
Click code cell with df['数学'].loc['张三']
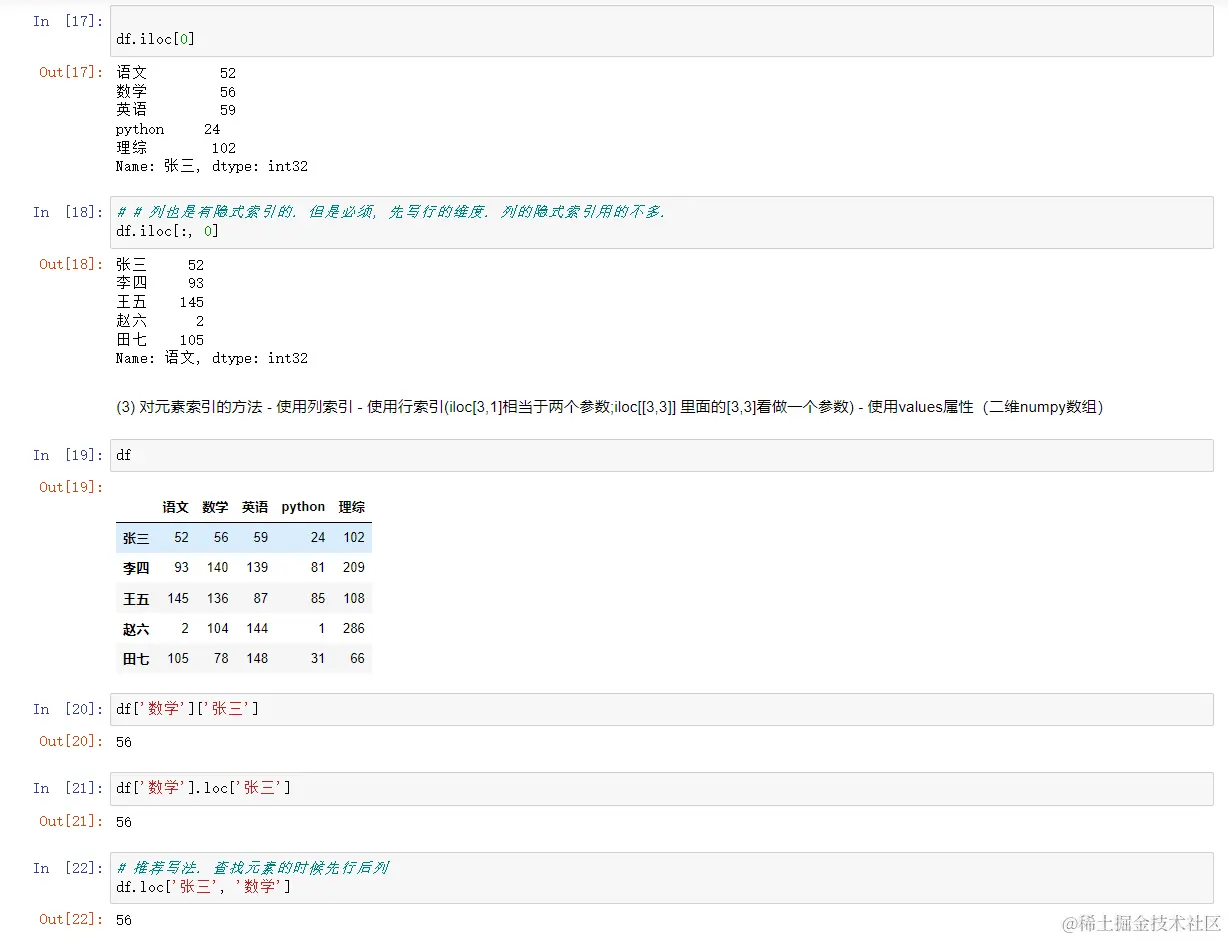click(x=661, y=788)
